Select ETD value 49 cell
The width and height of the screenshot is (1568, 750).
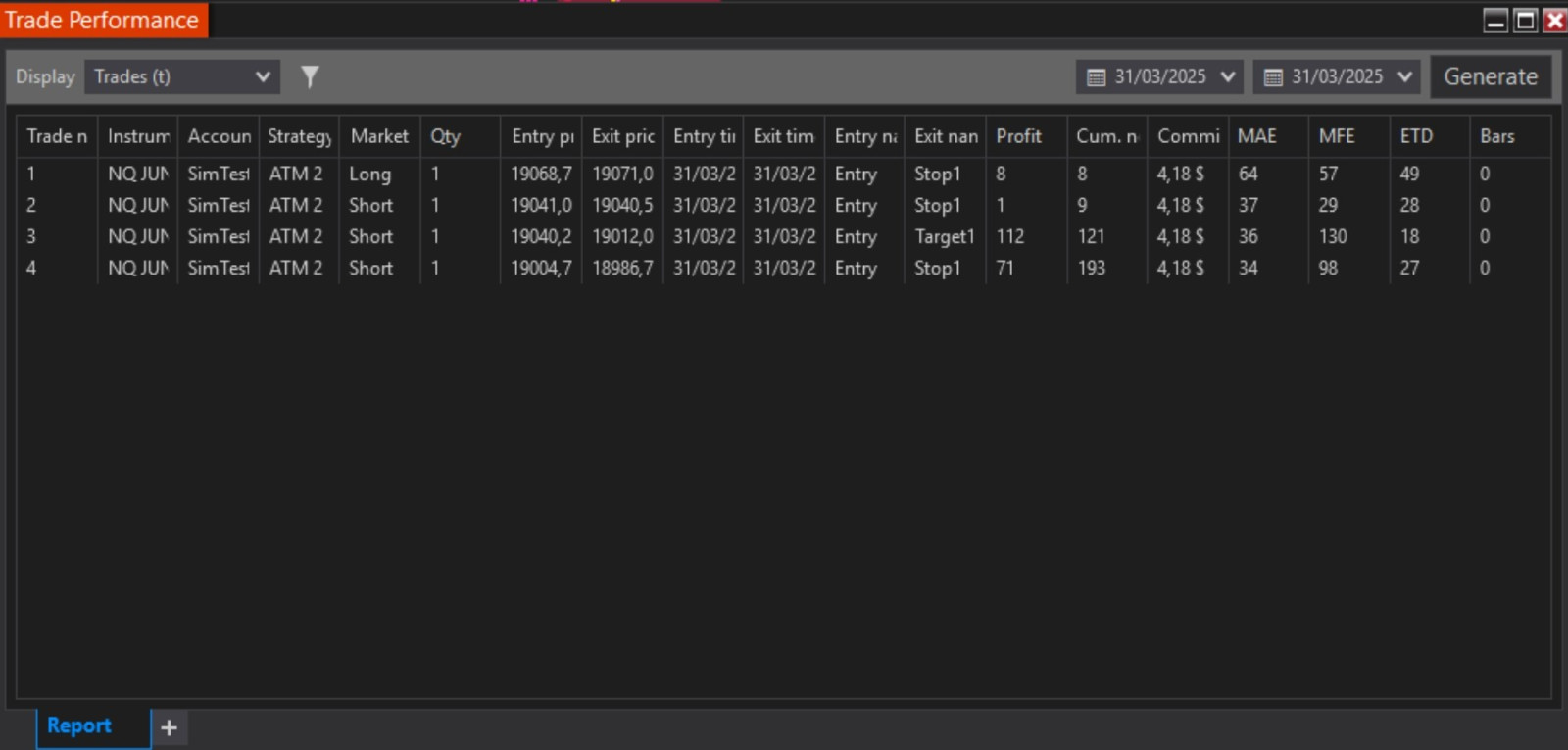pos(1430,174)
